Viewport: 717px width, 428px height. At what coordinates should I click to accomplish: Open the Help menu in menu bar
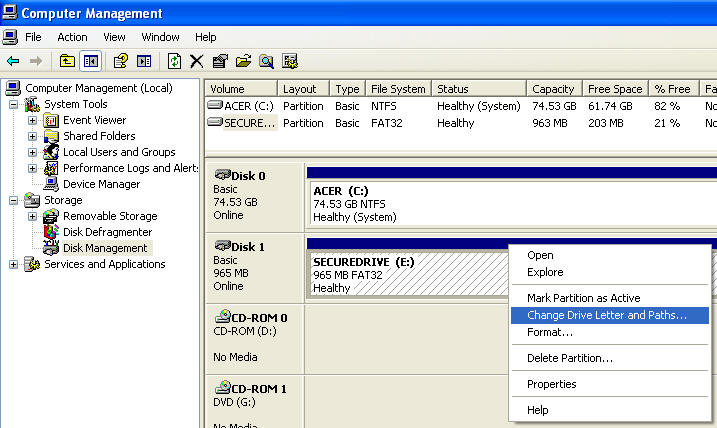pos(206,37)
